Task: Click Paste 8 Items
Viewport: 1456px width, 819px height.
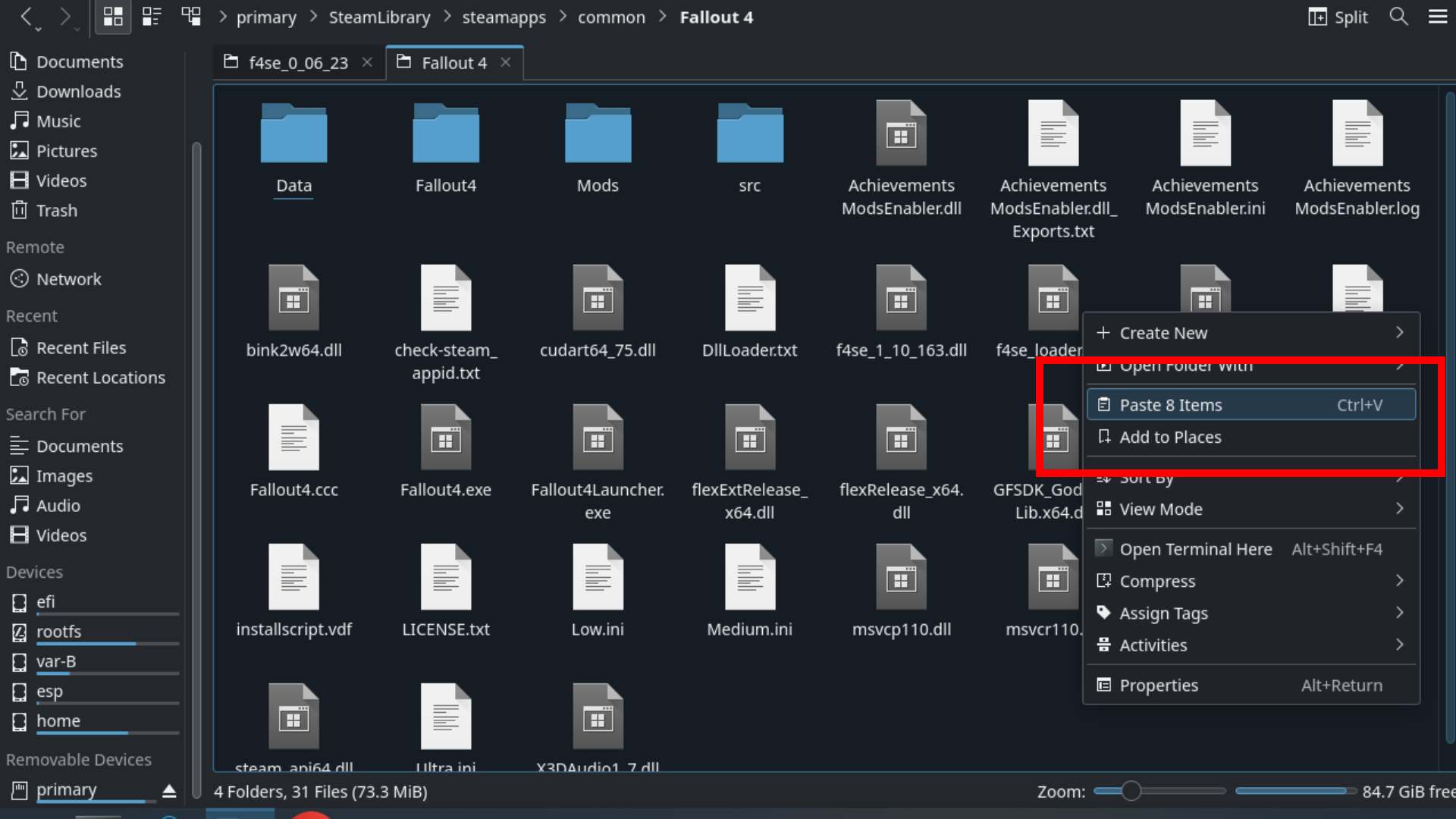Action: click(1171, 404)
